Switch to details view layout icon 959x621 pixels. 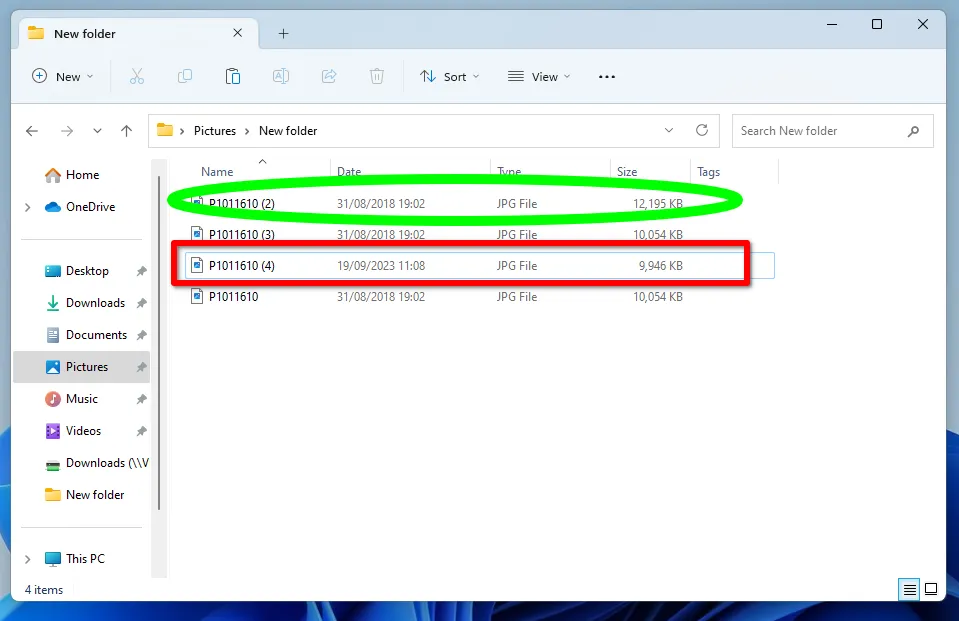tap(909, 590)
